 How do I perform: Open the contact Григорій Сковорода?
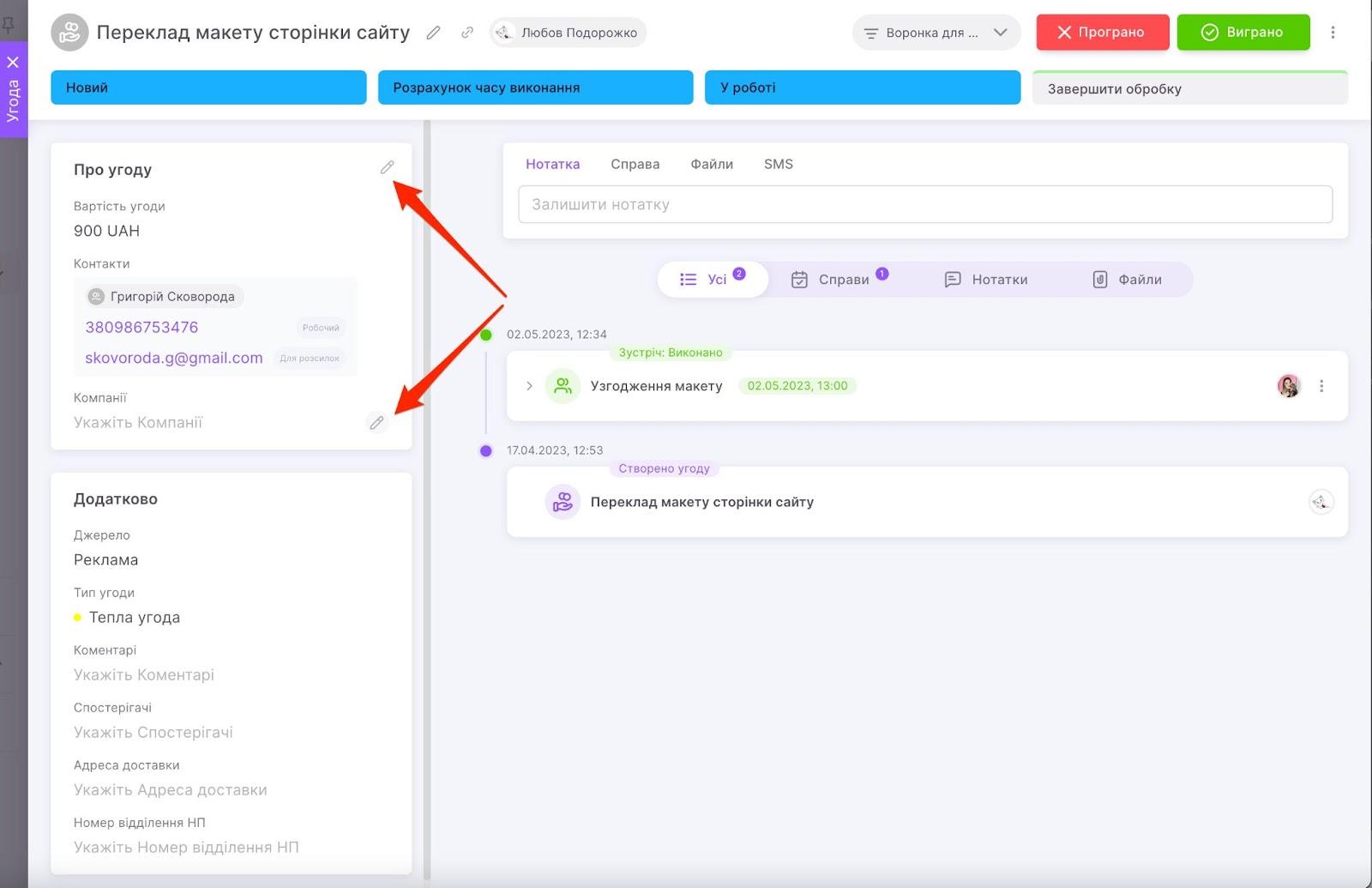pos(165,297)
